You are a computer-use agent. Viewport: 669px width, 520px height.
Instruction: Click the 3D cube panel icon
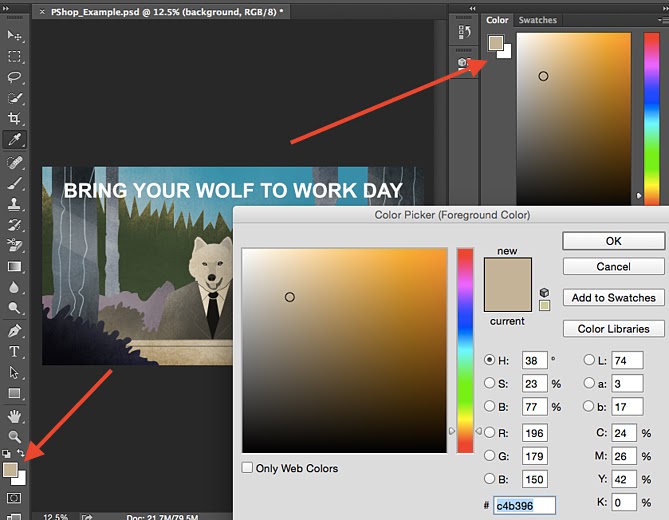point(464,62)
